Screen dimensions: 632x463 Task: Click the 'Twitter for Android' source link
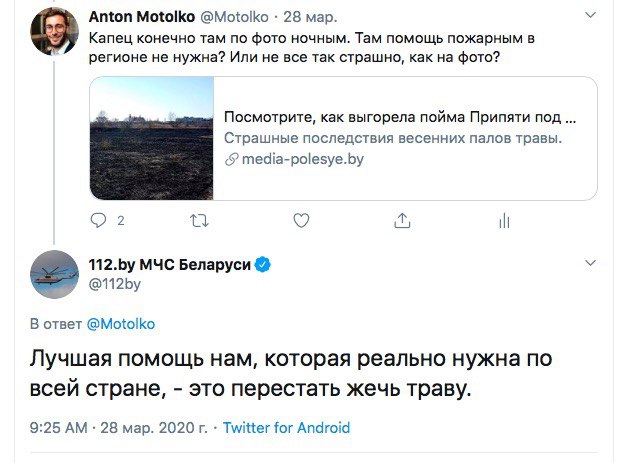click(x=286, y=428)
